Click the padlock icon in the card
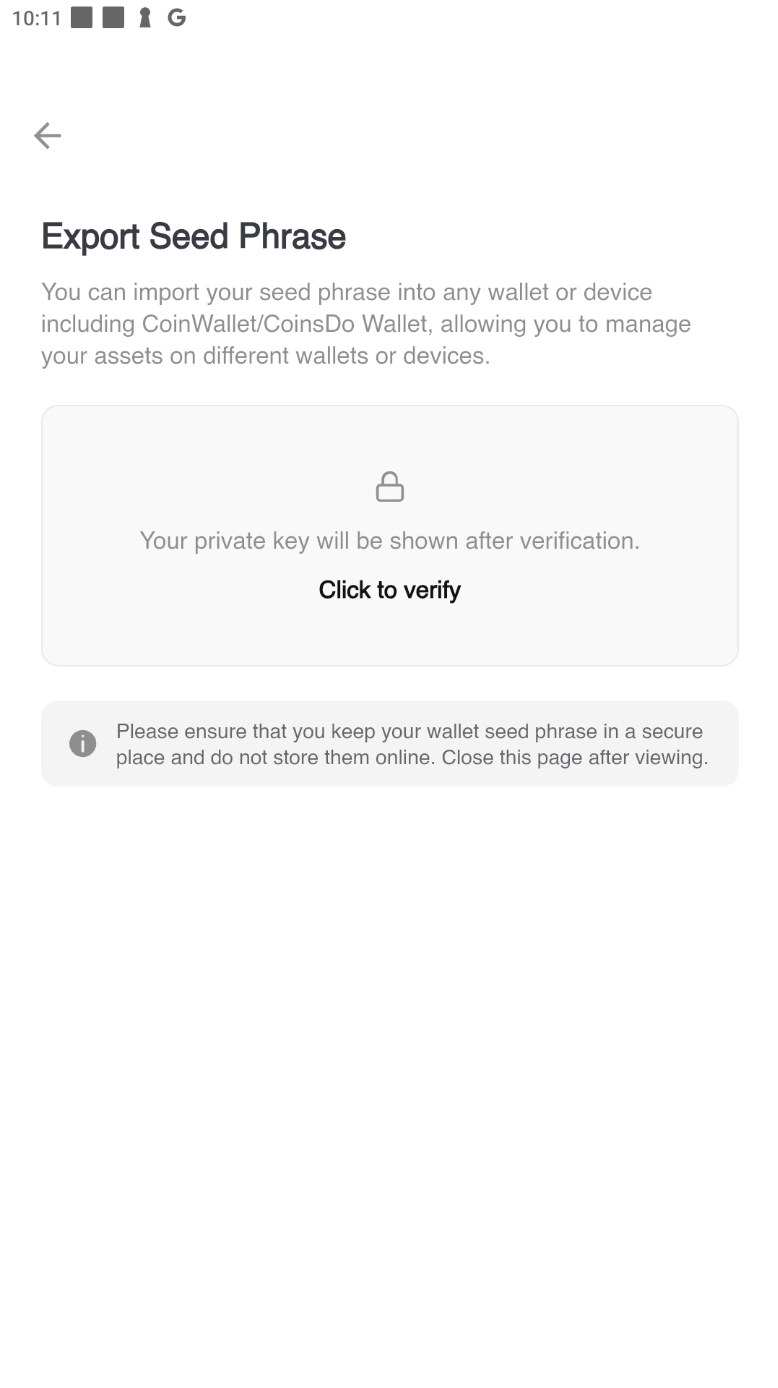778x1388 pixels. (389, 487)
